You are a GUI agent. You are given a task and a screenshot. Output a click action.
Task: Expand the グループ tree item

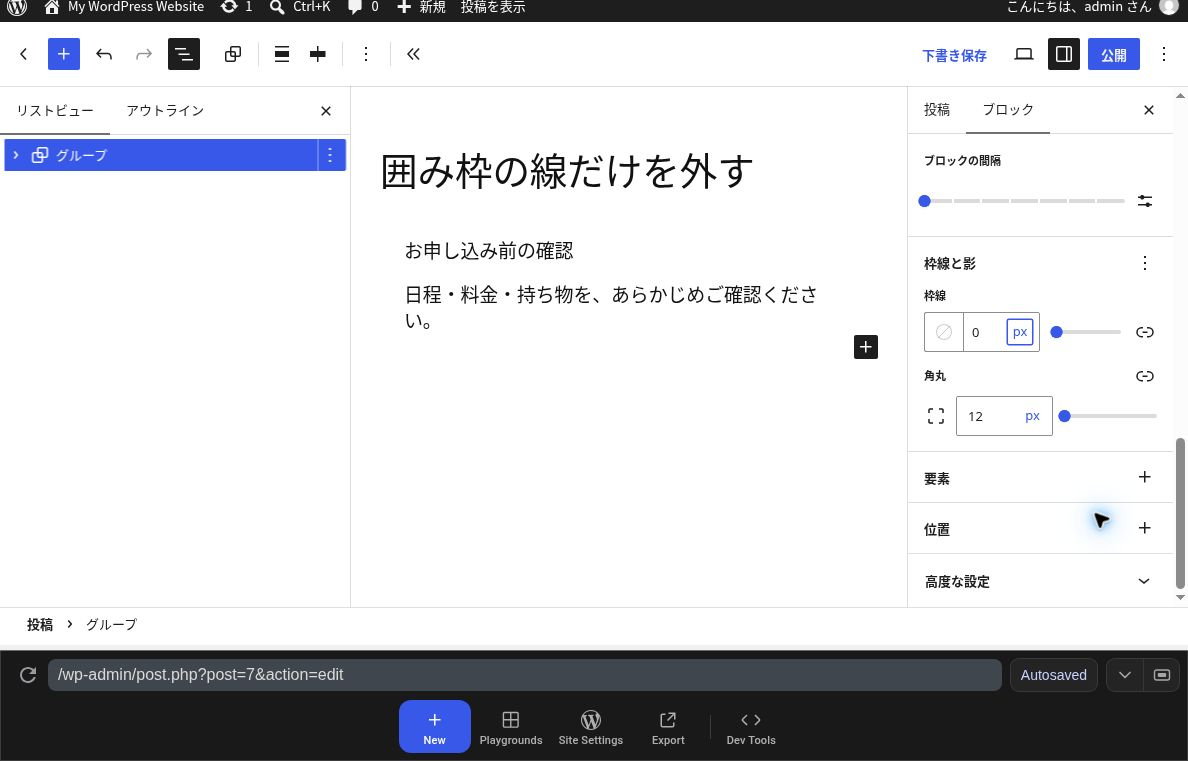point(16,155)
